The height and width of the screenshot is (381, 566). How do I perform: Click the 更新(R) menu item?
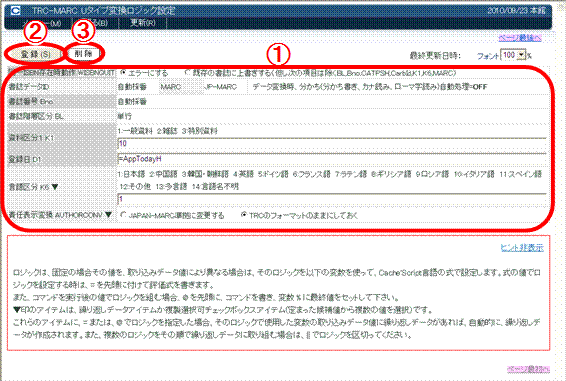143,23
